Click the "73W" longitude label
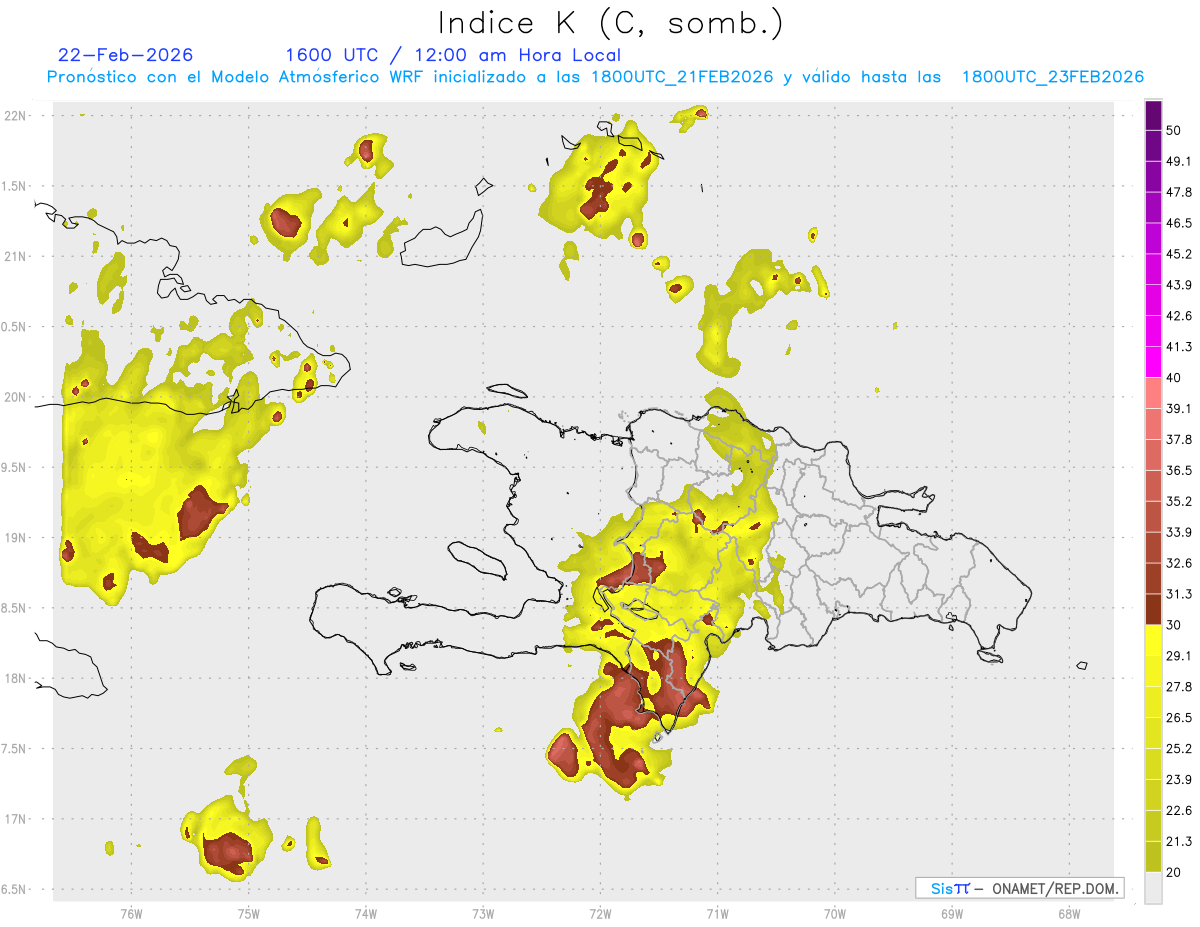Screen dimensions: 1200x927 pyautogui.click(x=483, y=914)
